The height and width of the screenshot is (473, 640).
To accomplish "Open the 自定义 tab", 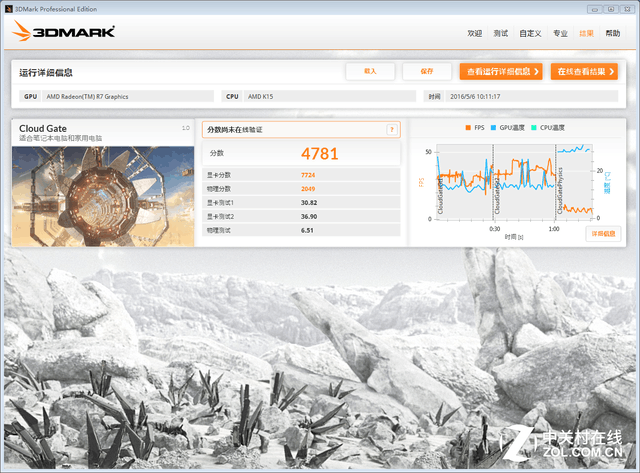I will coord(530,33).
